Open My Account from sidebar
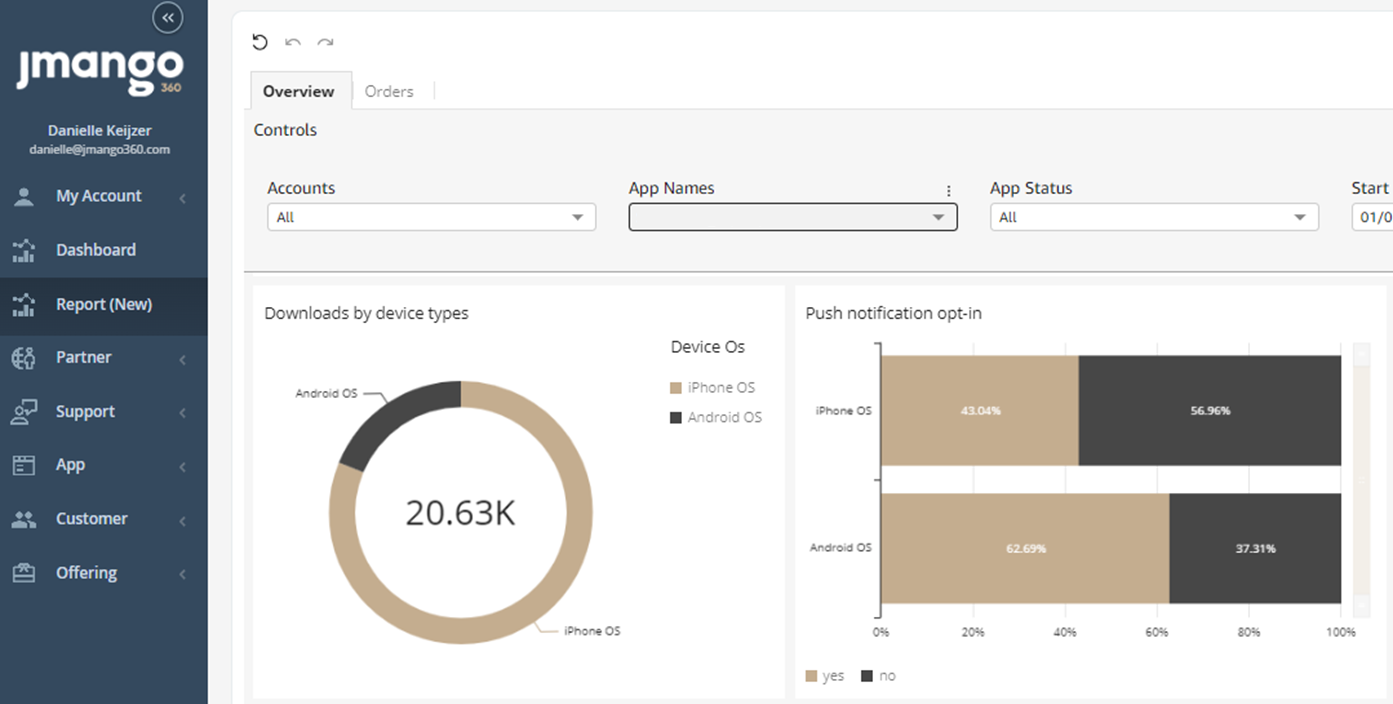Viewport: 1393px width, 704px height. pos(98,196)
